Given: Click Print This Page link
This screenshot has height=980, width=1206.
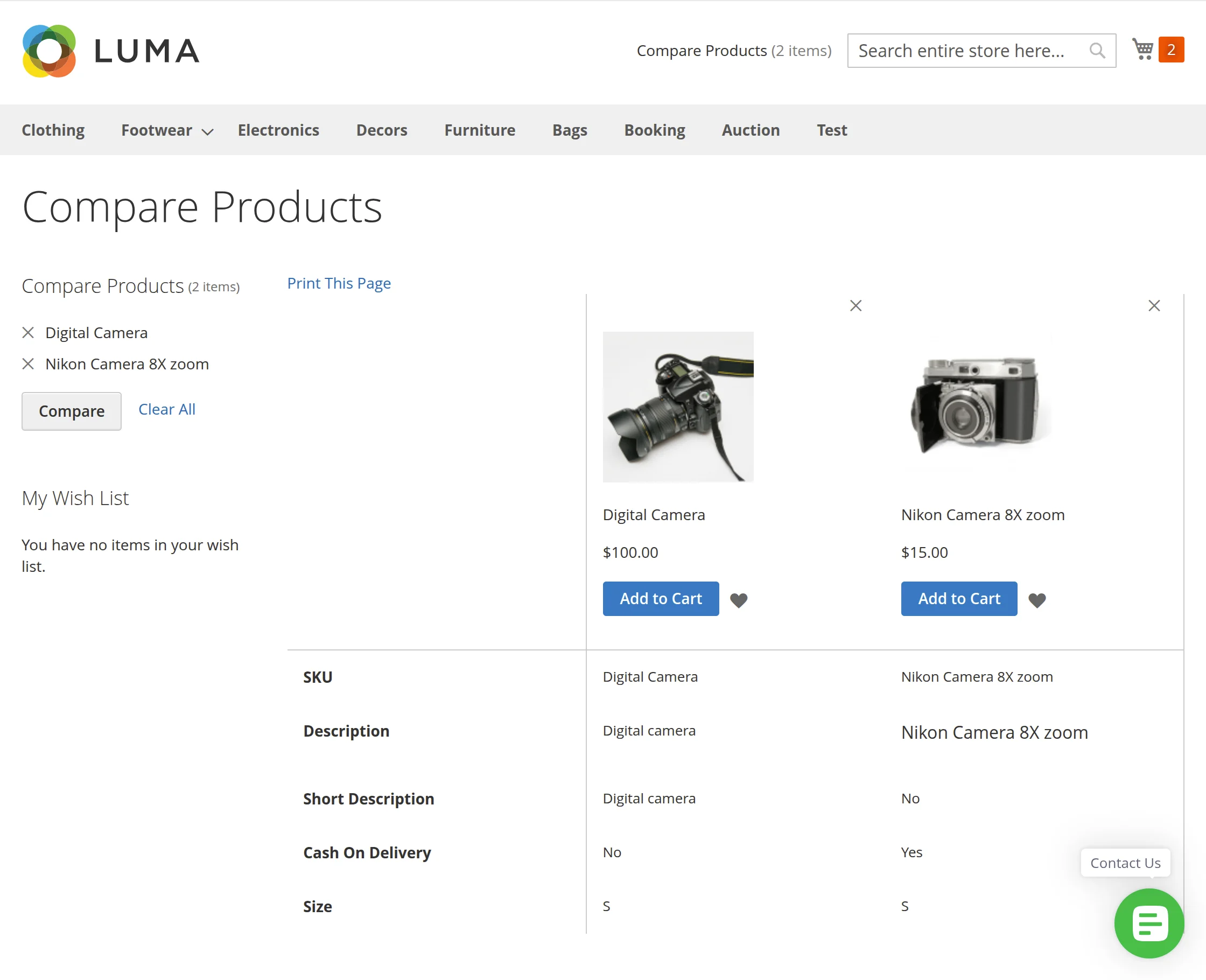Looking at the screenshot, I should pos(339,283).
